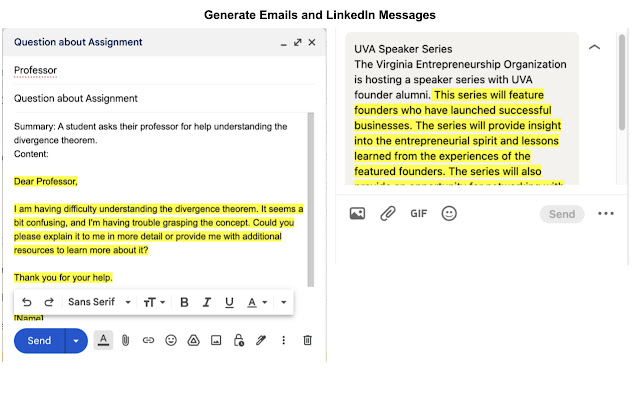Add an image to the LinkedIn message

[x=357, y=213]
